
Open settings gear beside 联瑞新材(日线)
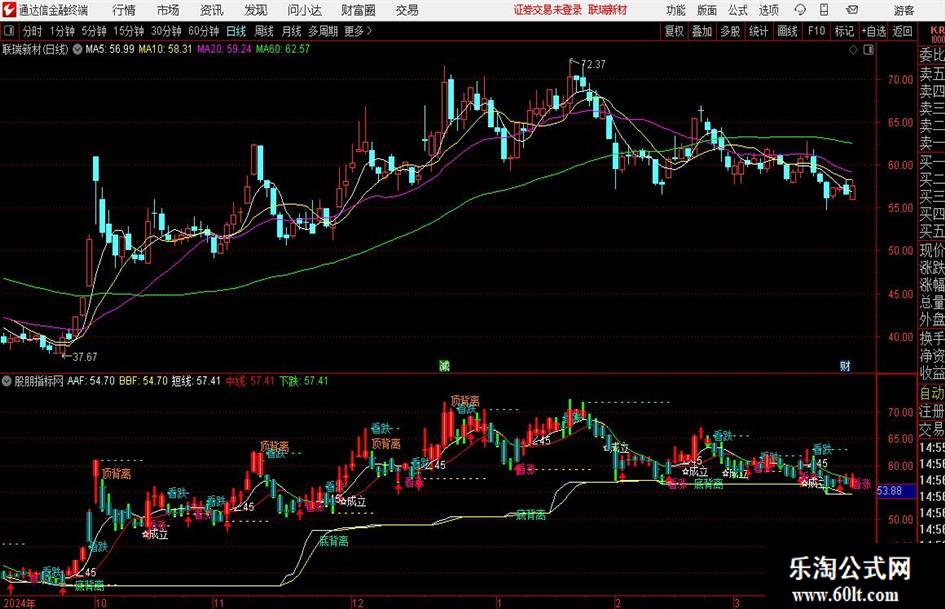77,49
